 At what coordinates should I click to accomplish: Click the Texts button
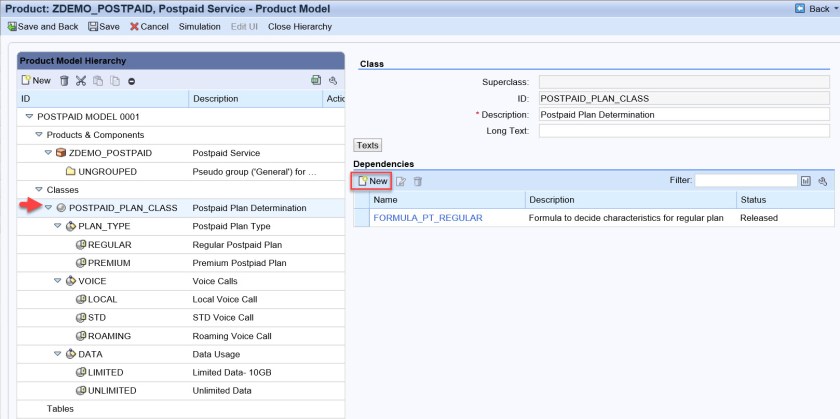(368, 146)
